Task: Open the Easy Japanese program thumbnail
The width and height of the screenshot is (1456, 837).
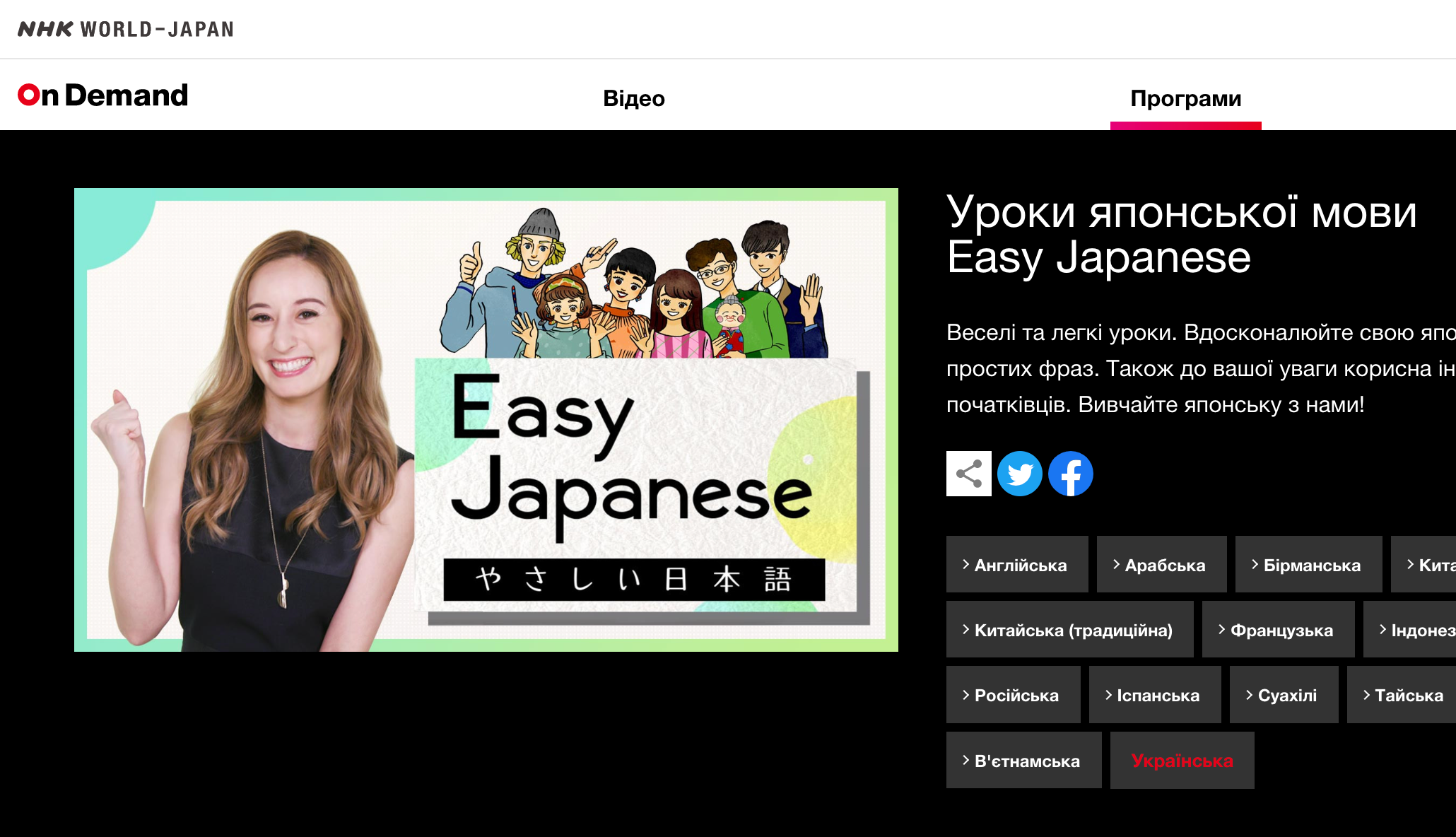Action: click(486, 420)
